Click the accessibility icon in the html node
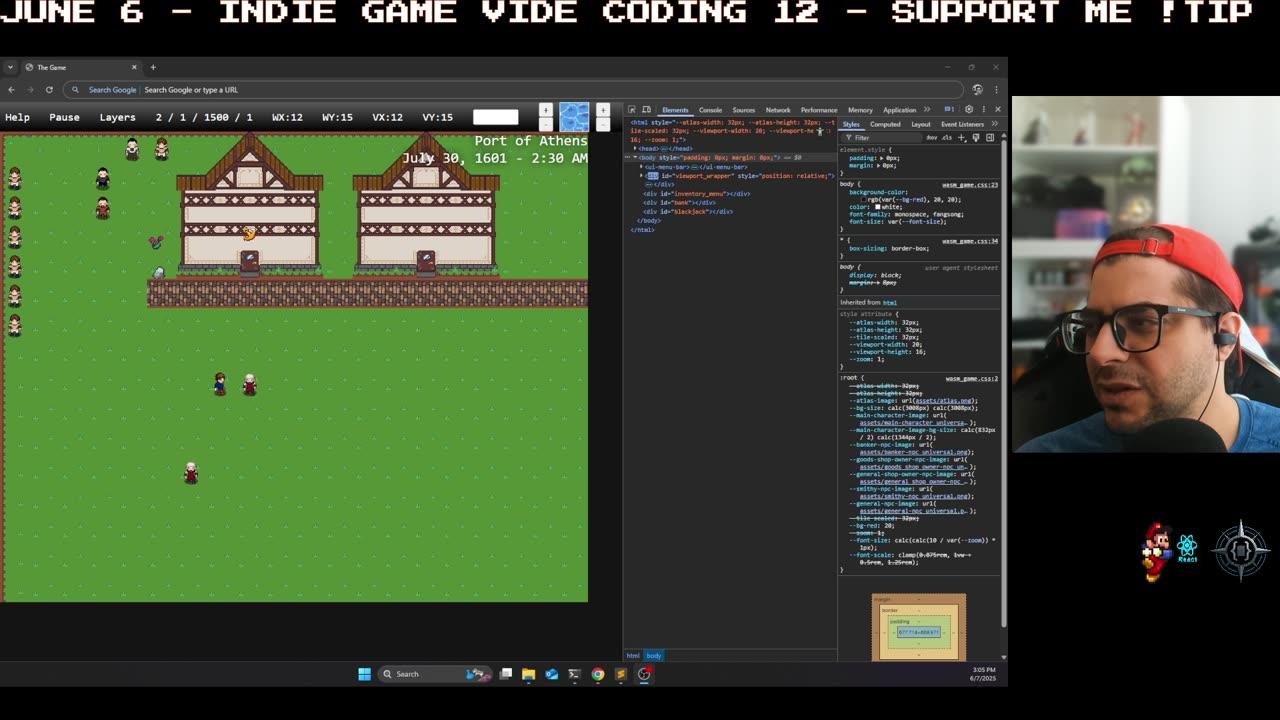 (820, 131)
